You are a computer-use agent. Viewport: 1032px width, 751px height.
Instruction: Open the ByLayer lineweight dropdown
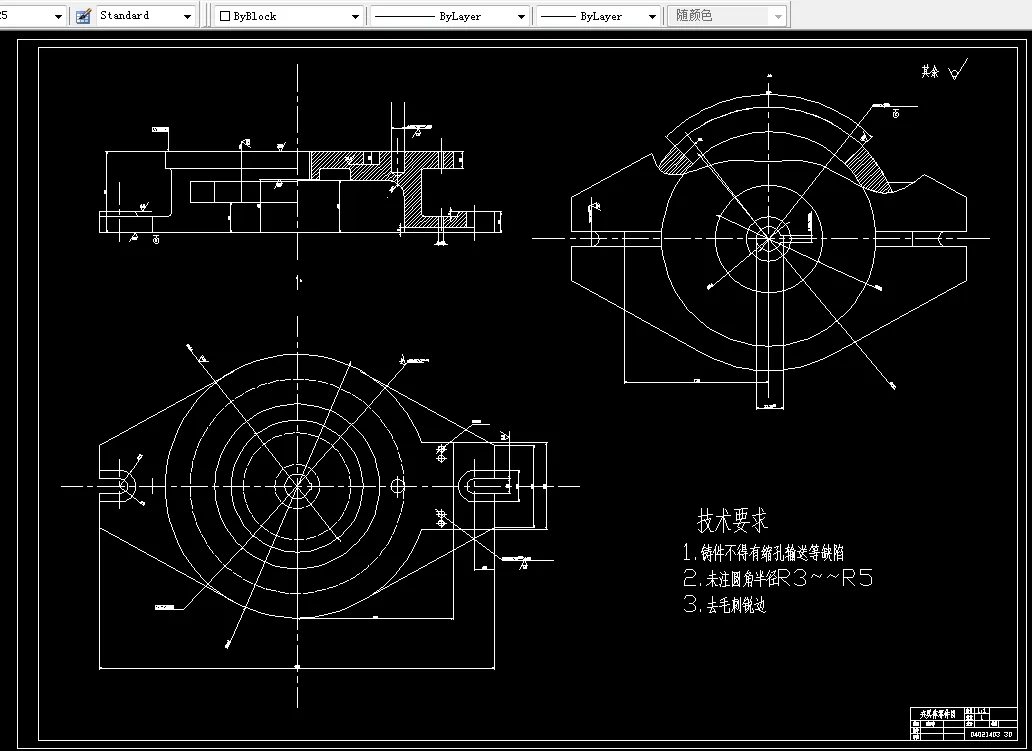click(650, 15)
